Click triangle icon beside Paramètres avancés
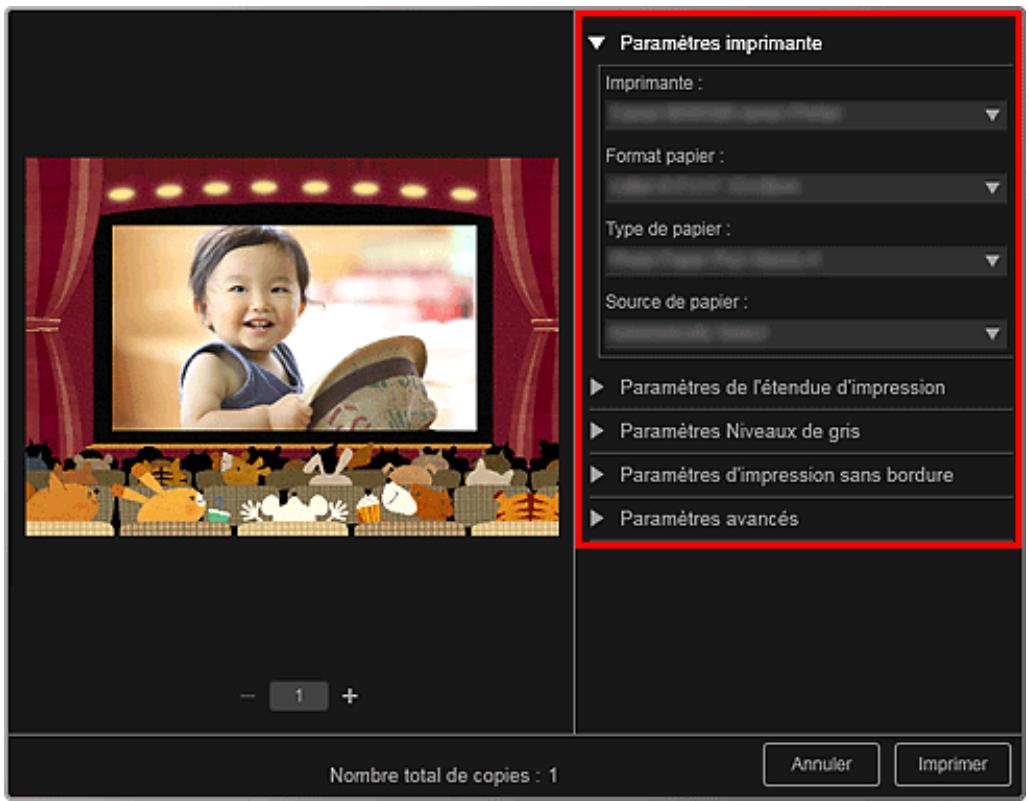Screen dimensions: 1029x801 pos(597,519)
